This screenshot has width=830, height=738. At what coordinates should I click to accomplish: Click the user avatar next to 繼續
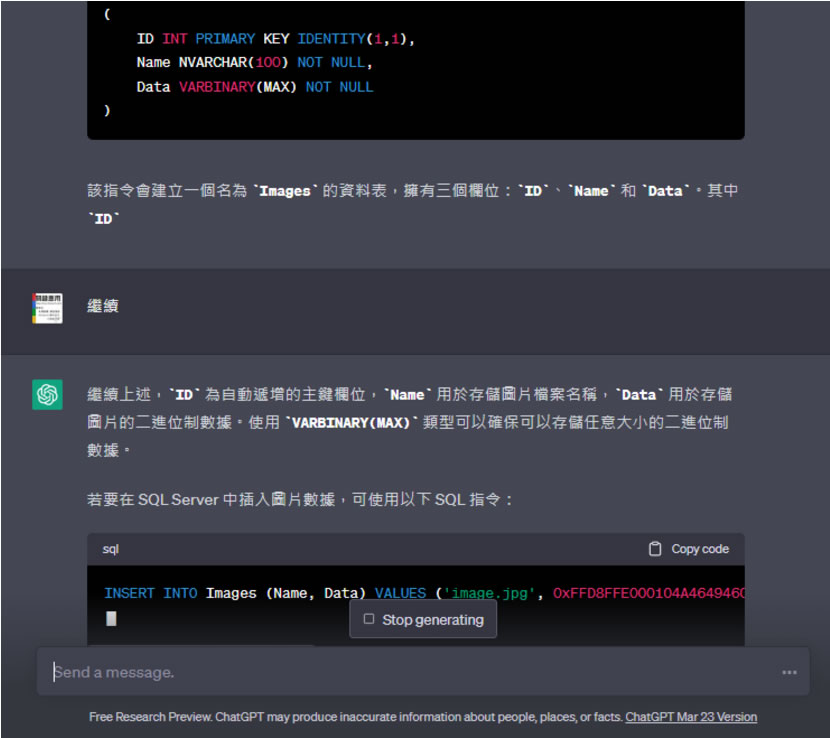(x=47, y=308)
